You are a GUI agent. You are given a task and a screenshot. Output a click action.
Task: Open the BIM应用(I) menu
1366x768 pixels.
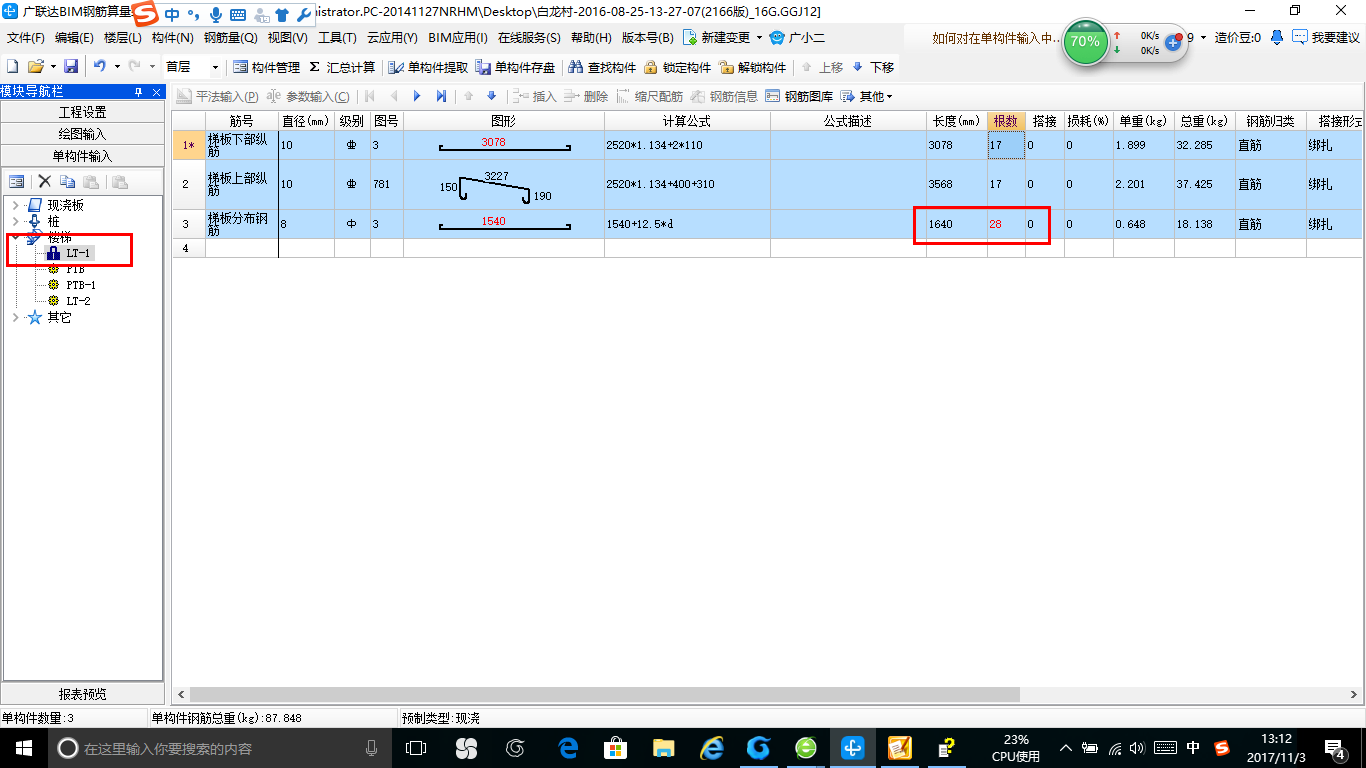click(x=457, y=38)
